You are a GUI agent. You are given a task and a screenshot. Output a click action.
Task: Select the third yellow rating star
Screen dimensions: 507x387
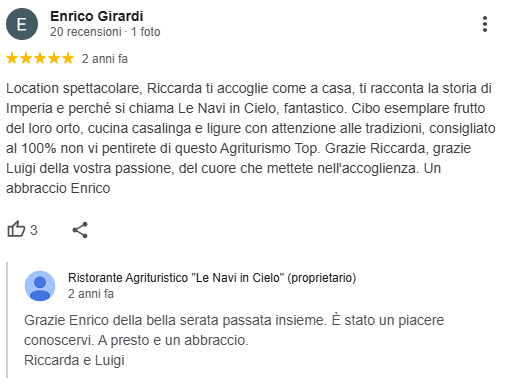(40, 58)
